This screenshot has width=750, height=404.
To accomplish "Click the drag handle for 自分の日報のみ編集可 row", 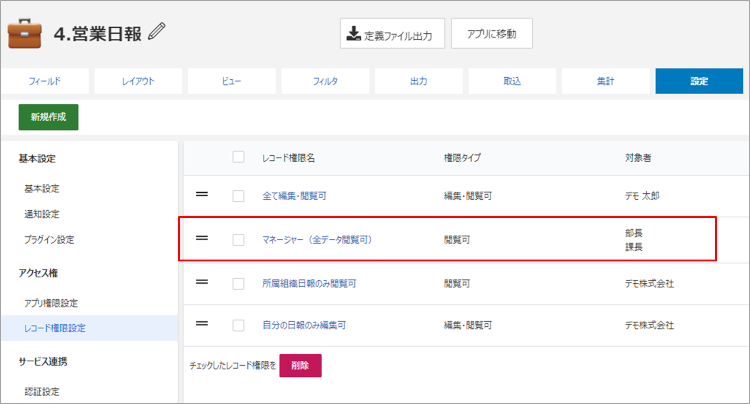I will (202, 324).
